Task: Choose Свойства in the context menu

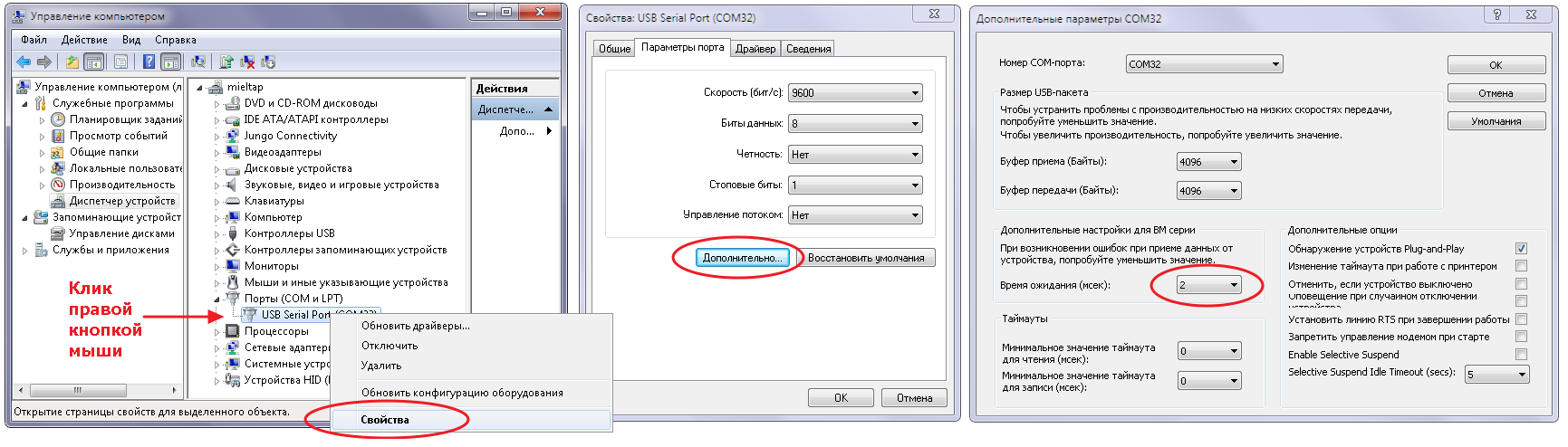Action: [385, 420]
